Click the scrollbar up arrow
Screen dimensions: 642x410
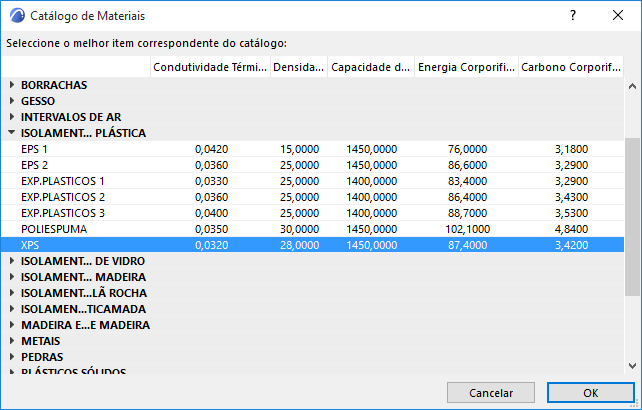(632, 86)
